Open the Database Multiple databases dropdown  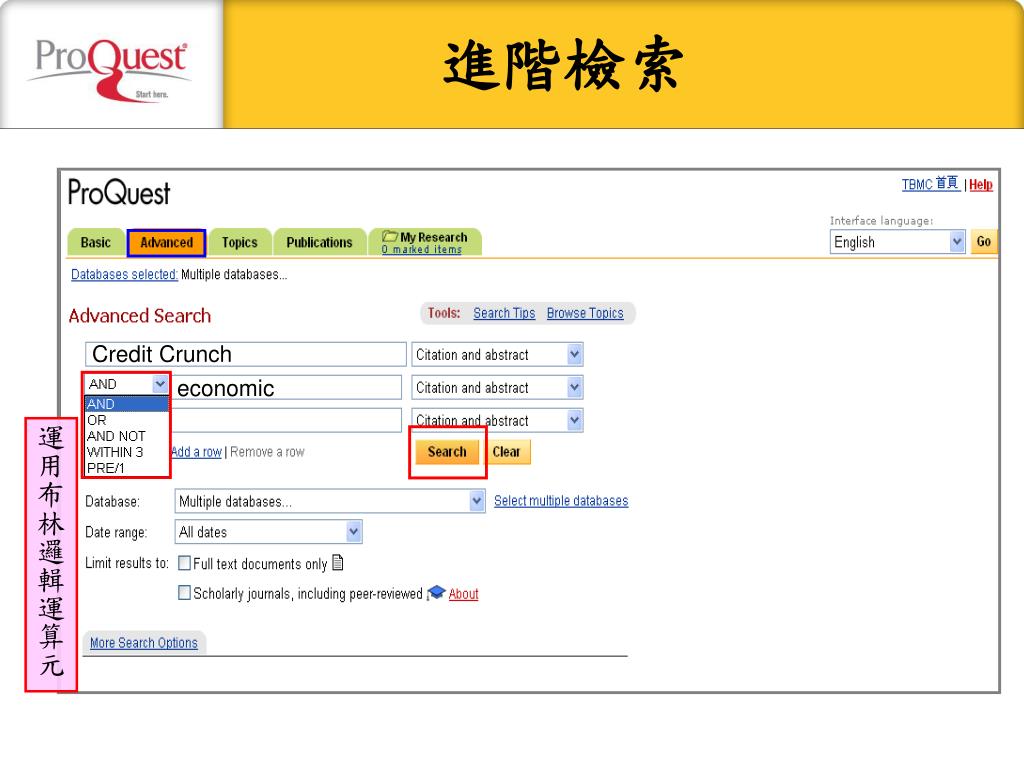coord(330,501)
